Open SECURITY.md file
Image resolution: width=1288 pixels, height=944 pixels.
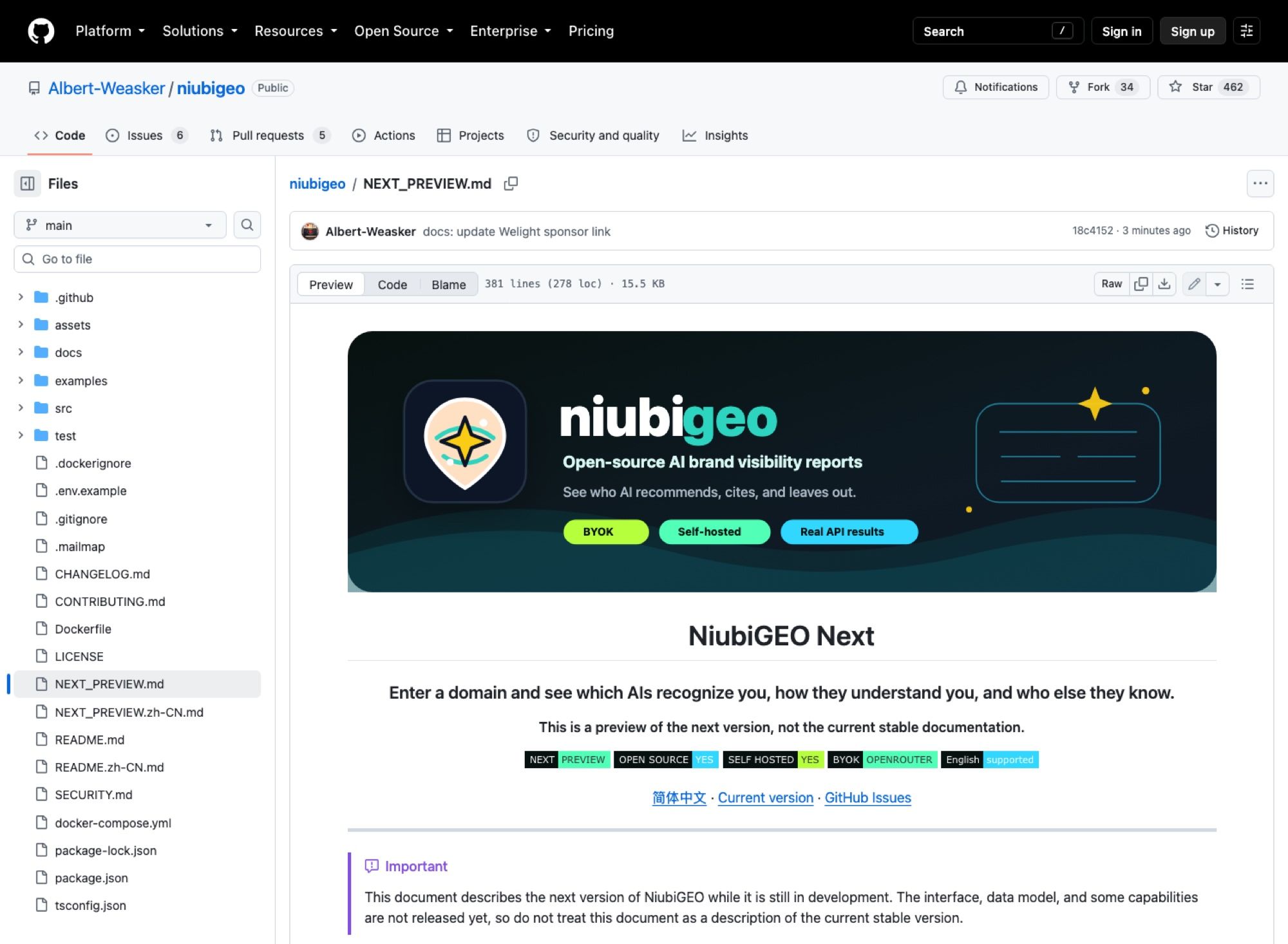click(x=93, y=795)
